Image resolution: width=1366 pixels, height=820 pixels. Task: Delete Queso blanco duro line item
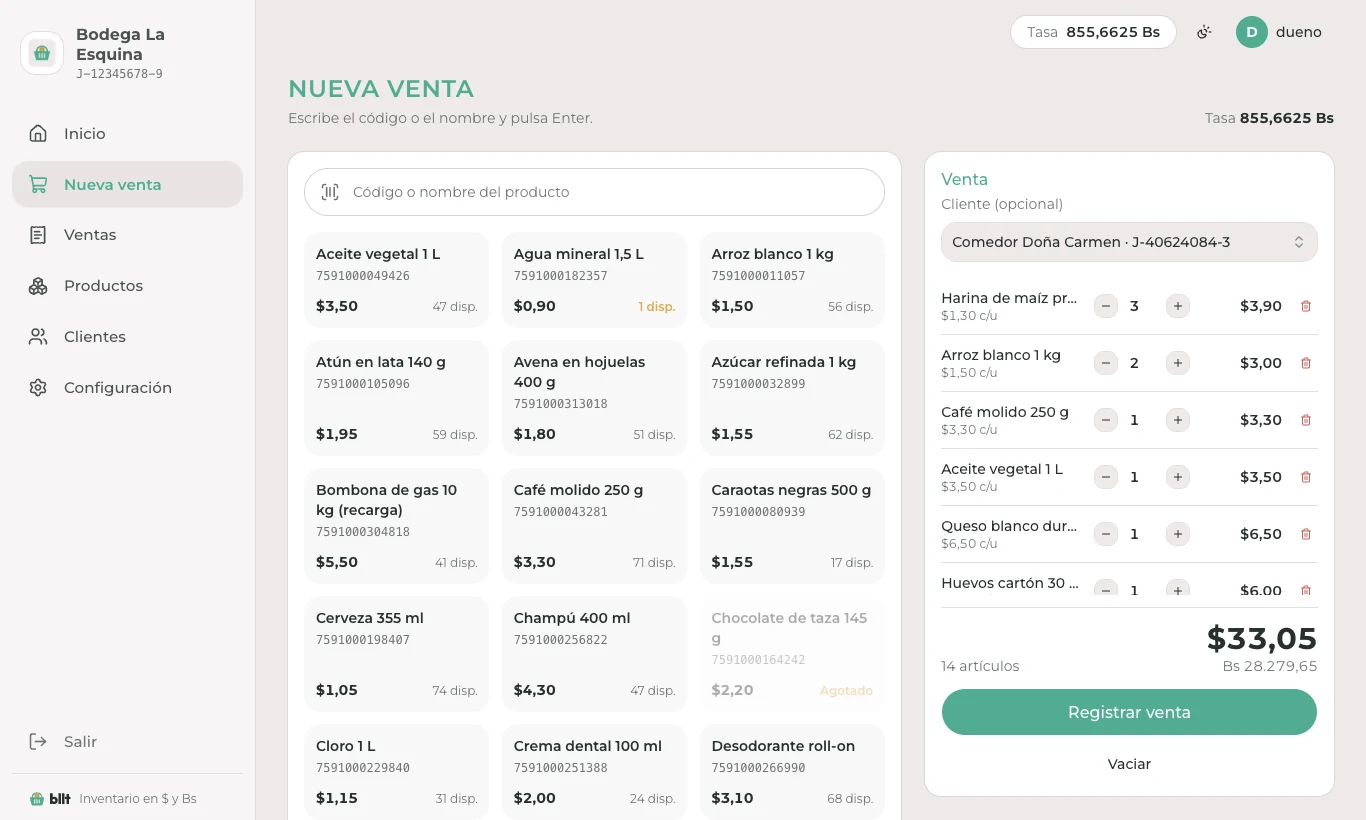(1305, 534)
